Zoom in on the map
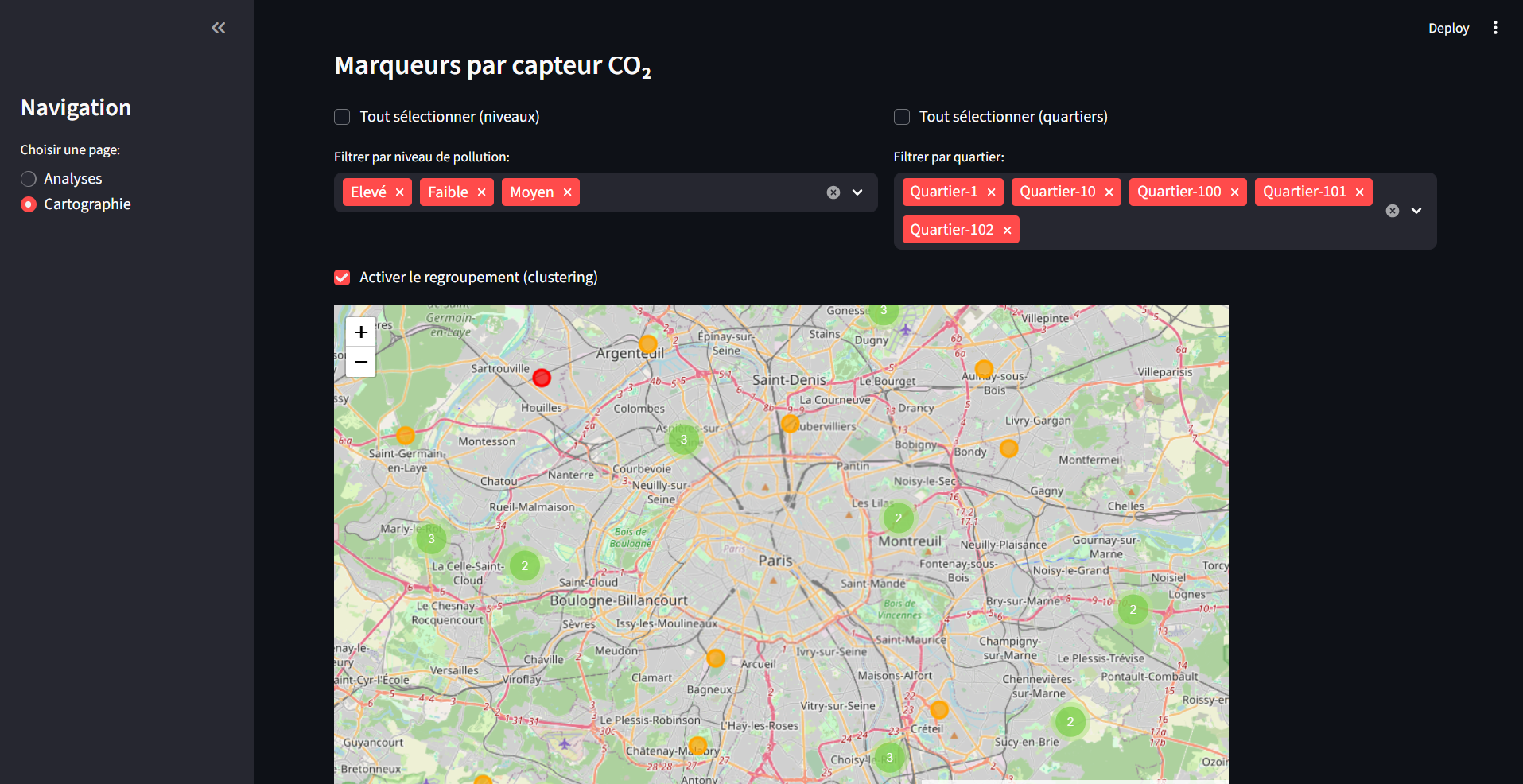The width and height of the screenshot is (1523, 784). pyautogui.click(x=360, y=332)
